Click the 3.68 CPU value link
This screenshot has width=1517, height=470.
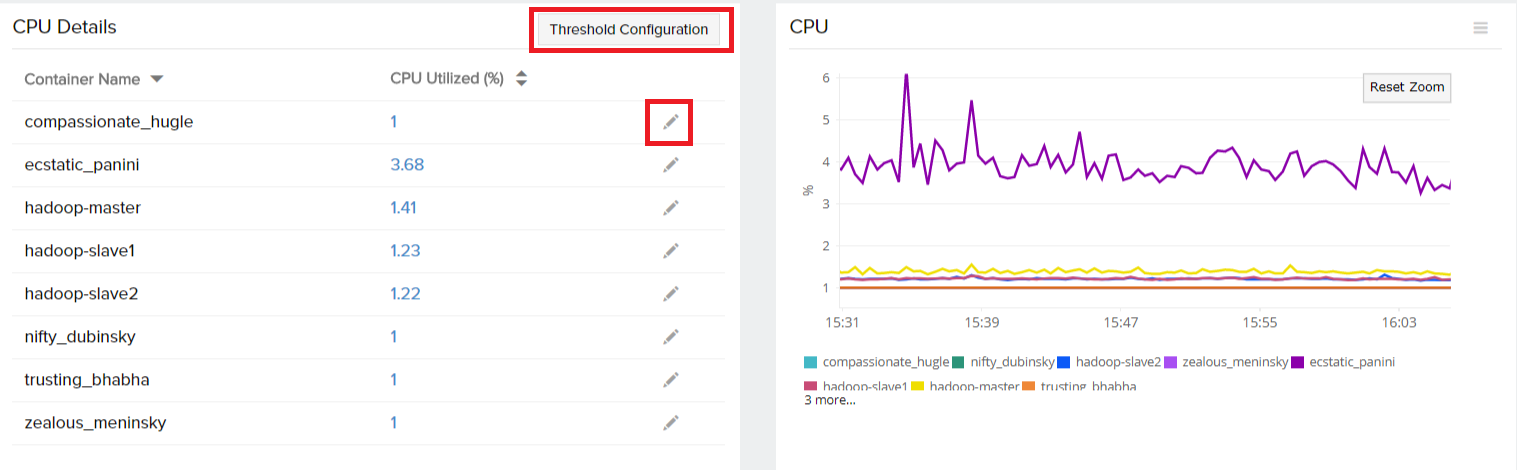[407, 165]
